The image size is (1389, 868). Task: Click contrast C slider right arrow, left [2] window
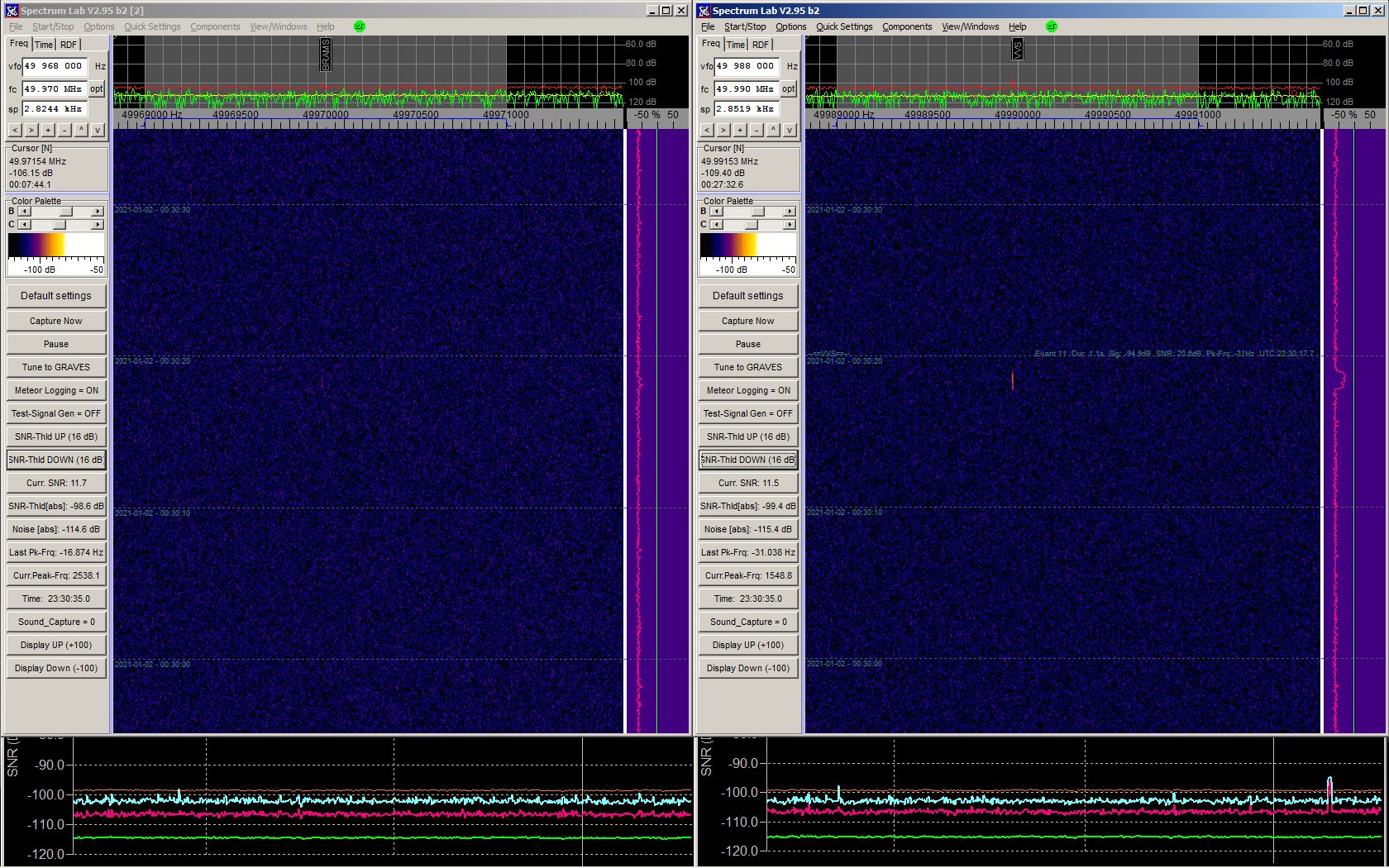pos(98,225)
